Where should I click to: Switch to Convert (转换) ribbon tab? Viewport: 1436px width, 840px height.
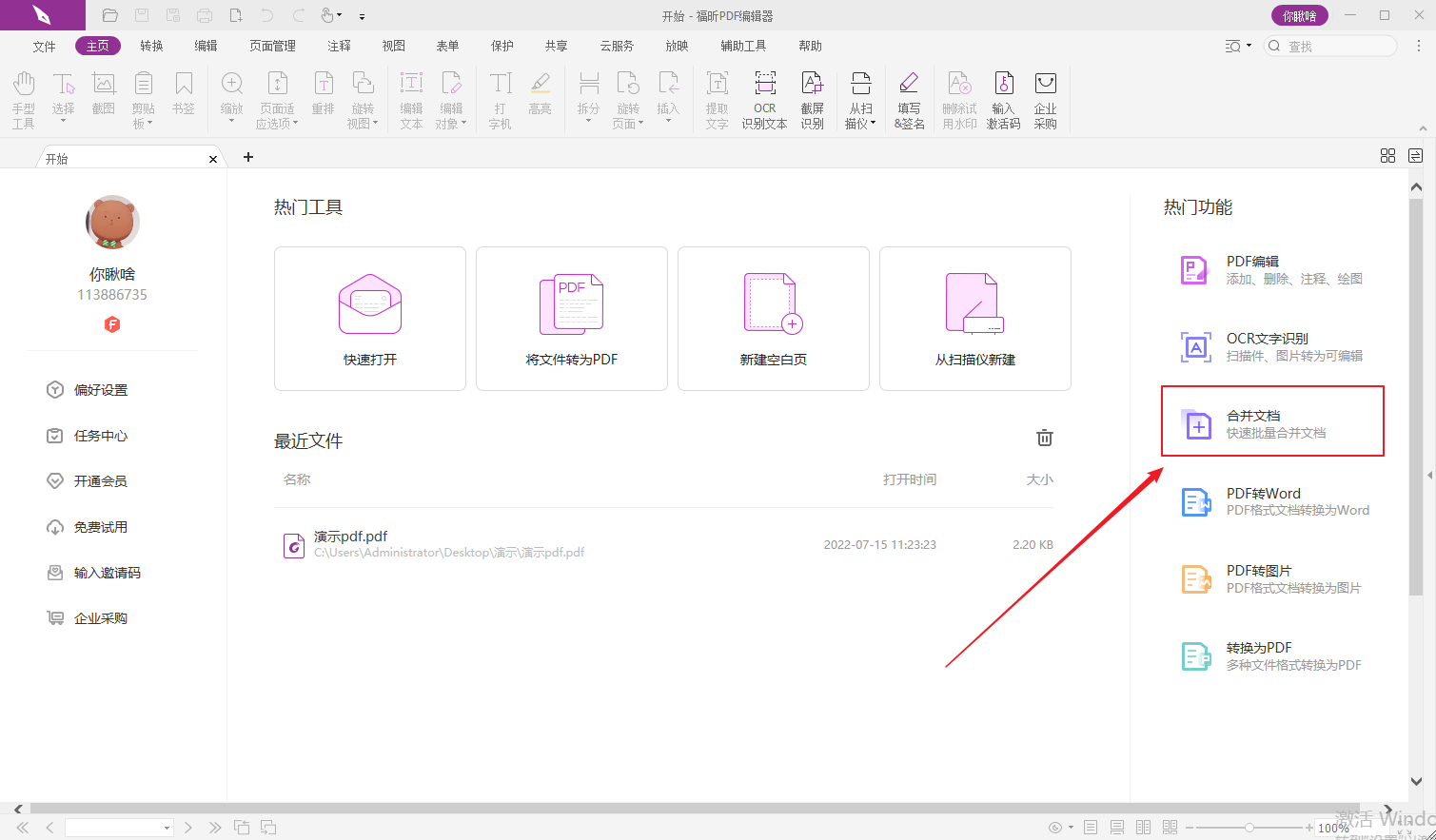[x=151, y=46]
